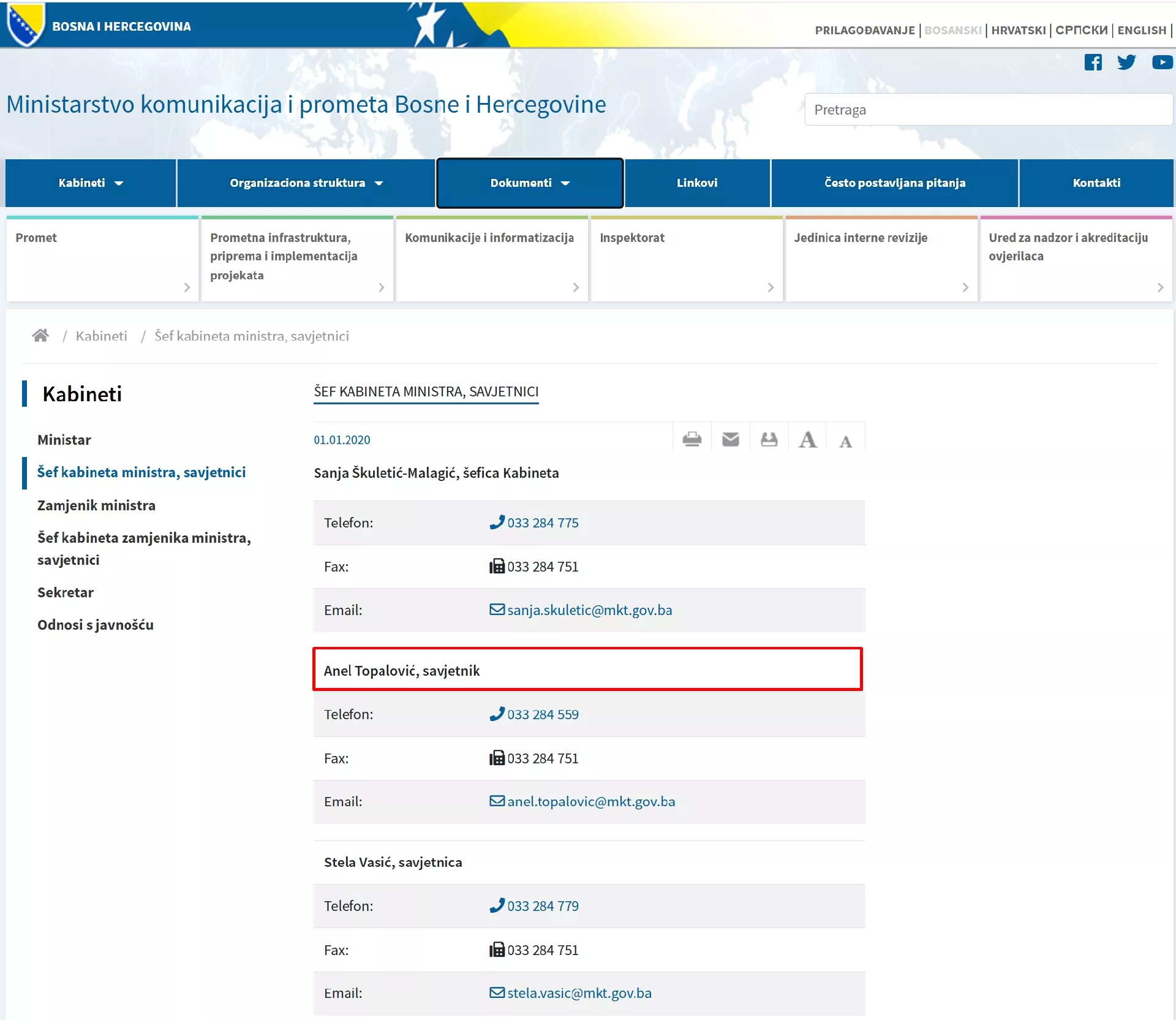
Task: Open the Kontakti menu item
Action: click(x=1096, y=183)
